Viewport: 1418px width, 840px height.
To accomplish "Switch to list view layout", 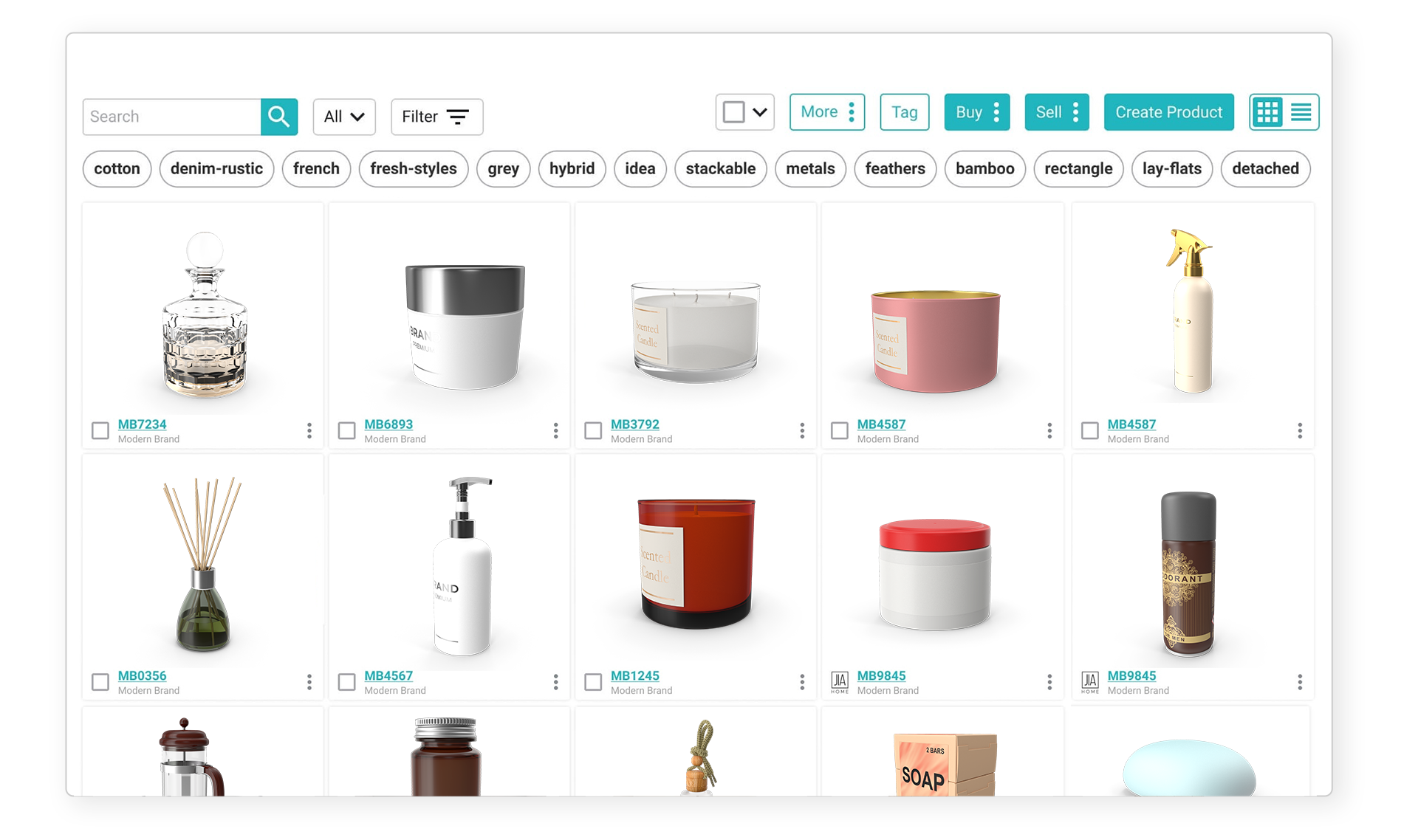I will pyautogui.click(x=1301, y=112).
